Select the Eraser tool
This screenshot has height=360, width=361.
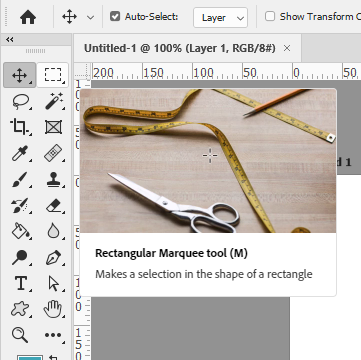[x=54, y=206]
